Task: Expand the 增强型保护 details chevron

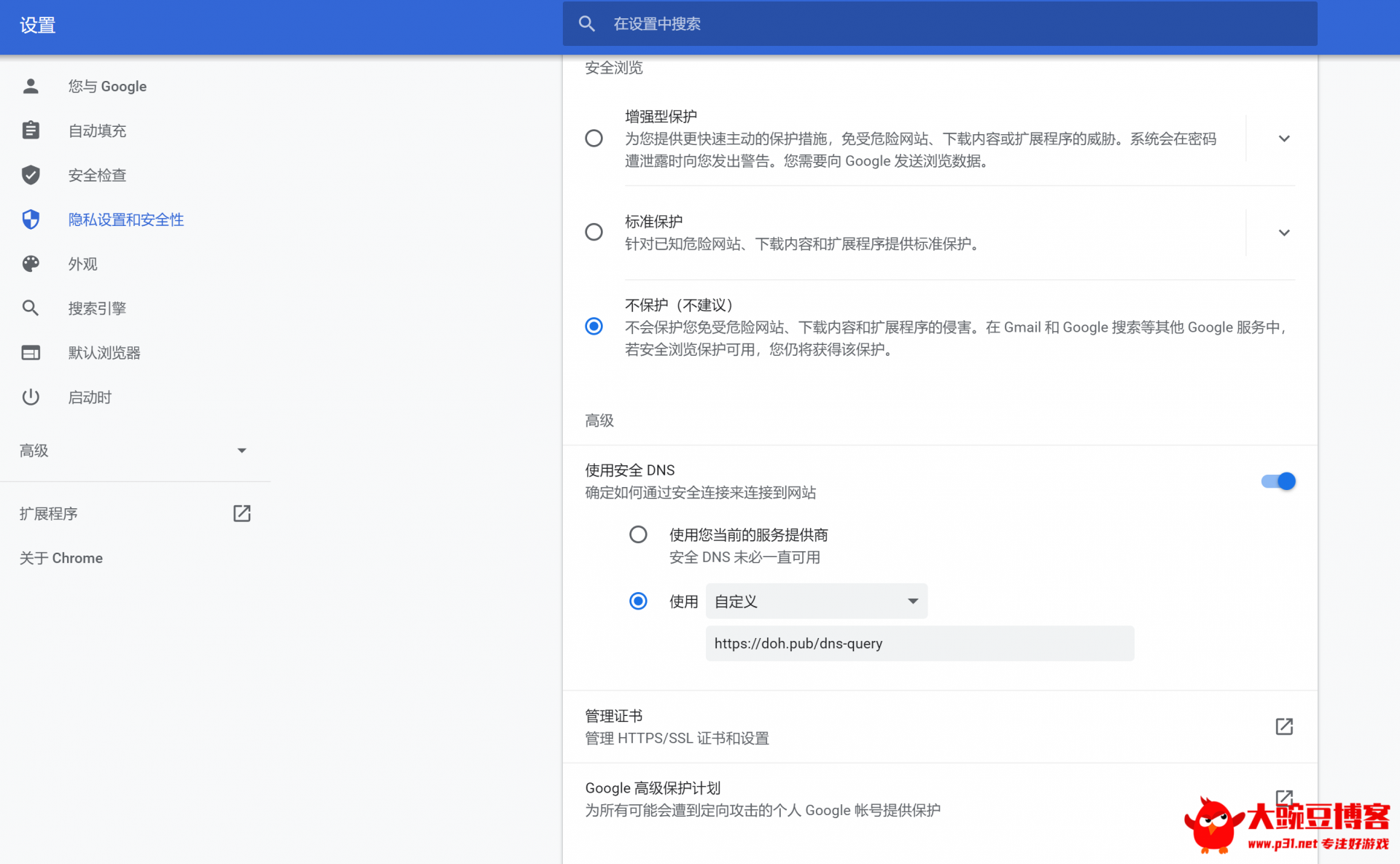Action: click(x=1284, y=139)
